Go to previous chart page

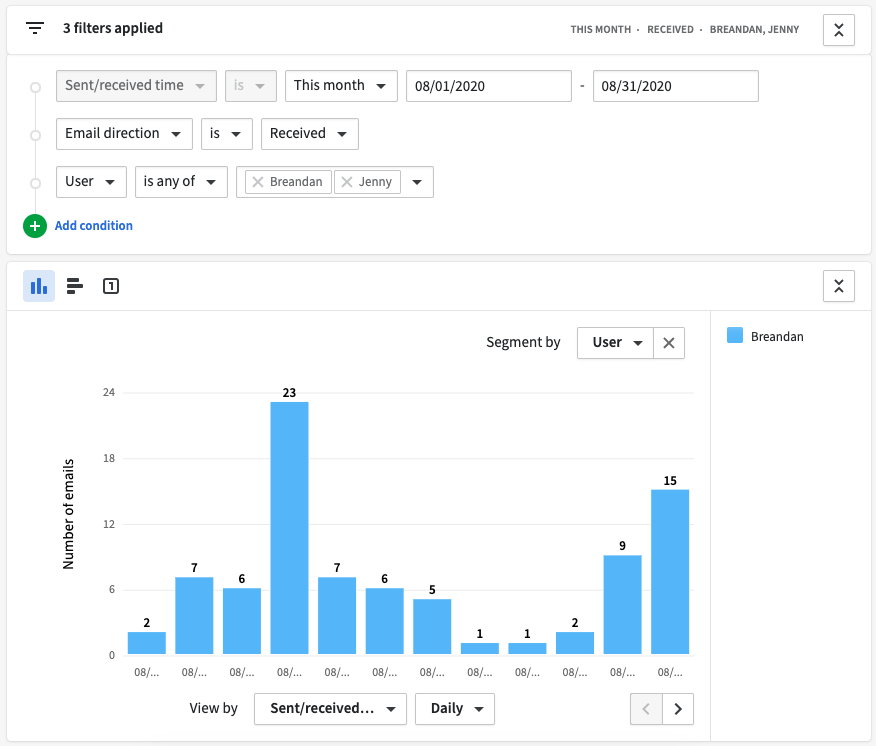click(x=646, y=709)
